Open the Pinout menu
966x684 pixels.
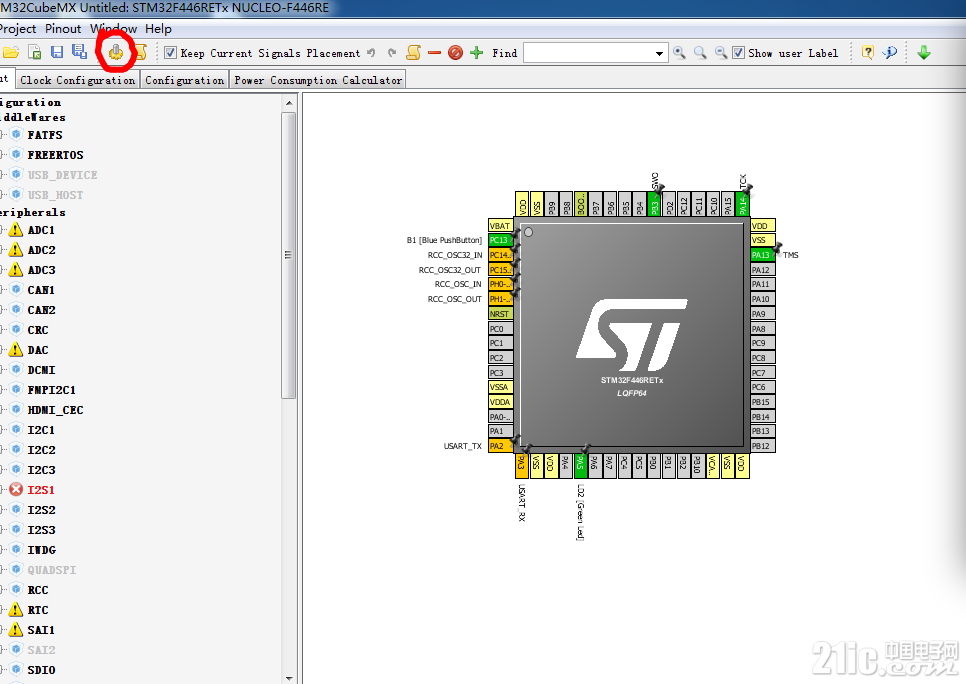(x=63, y=29)
